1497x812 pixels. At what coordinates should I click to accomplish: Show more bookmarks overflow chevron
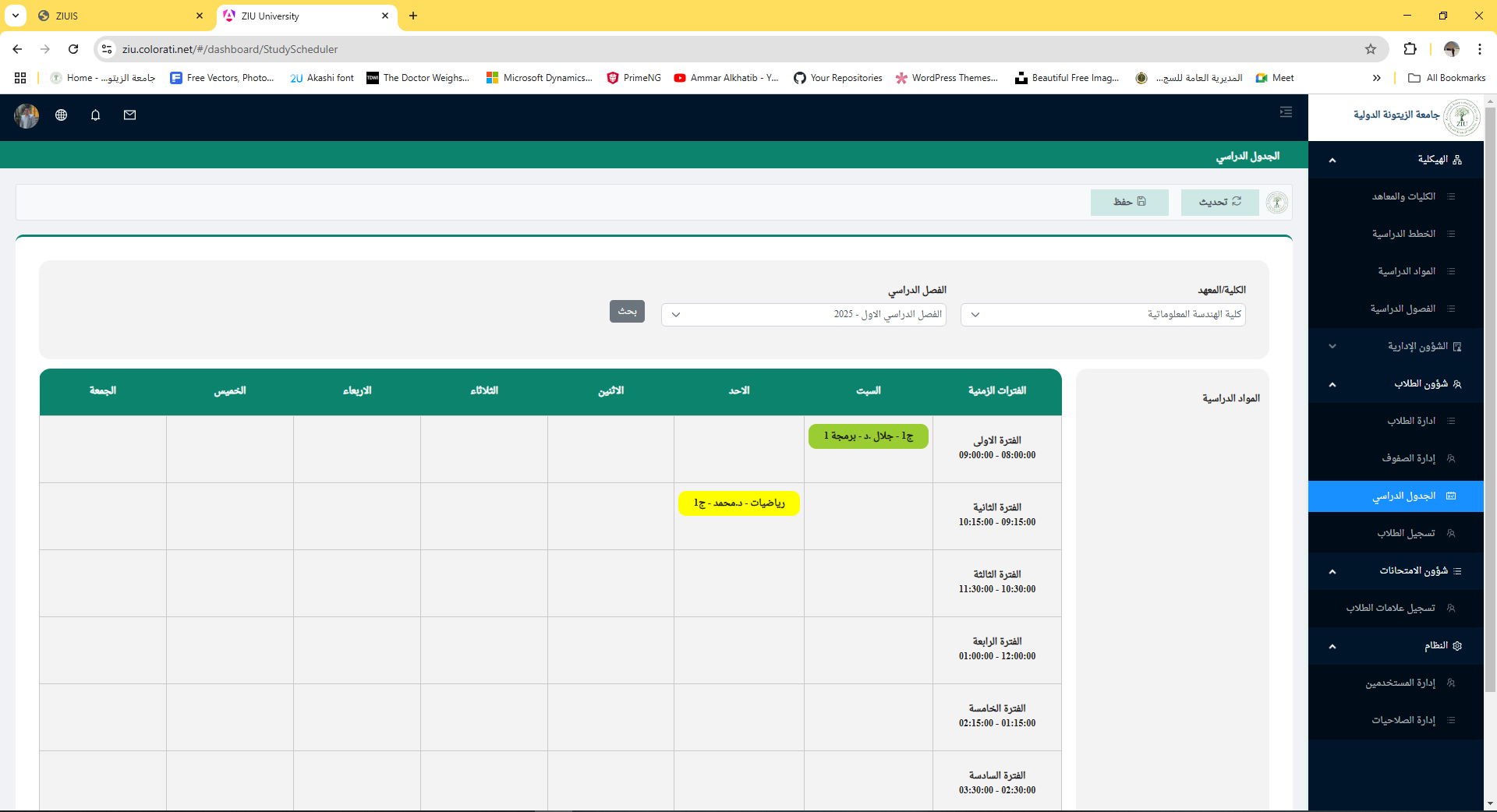click(x=1377, y=78)
